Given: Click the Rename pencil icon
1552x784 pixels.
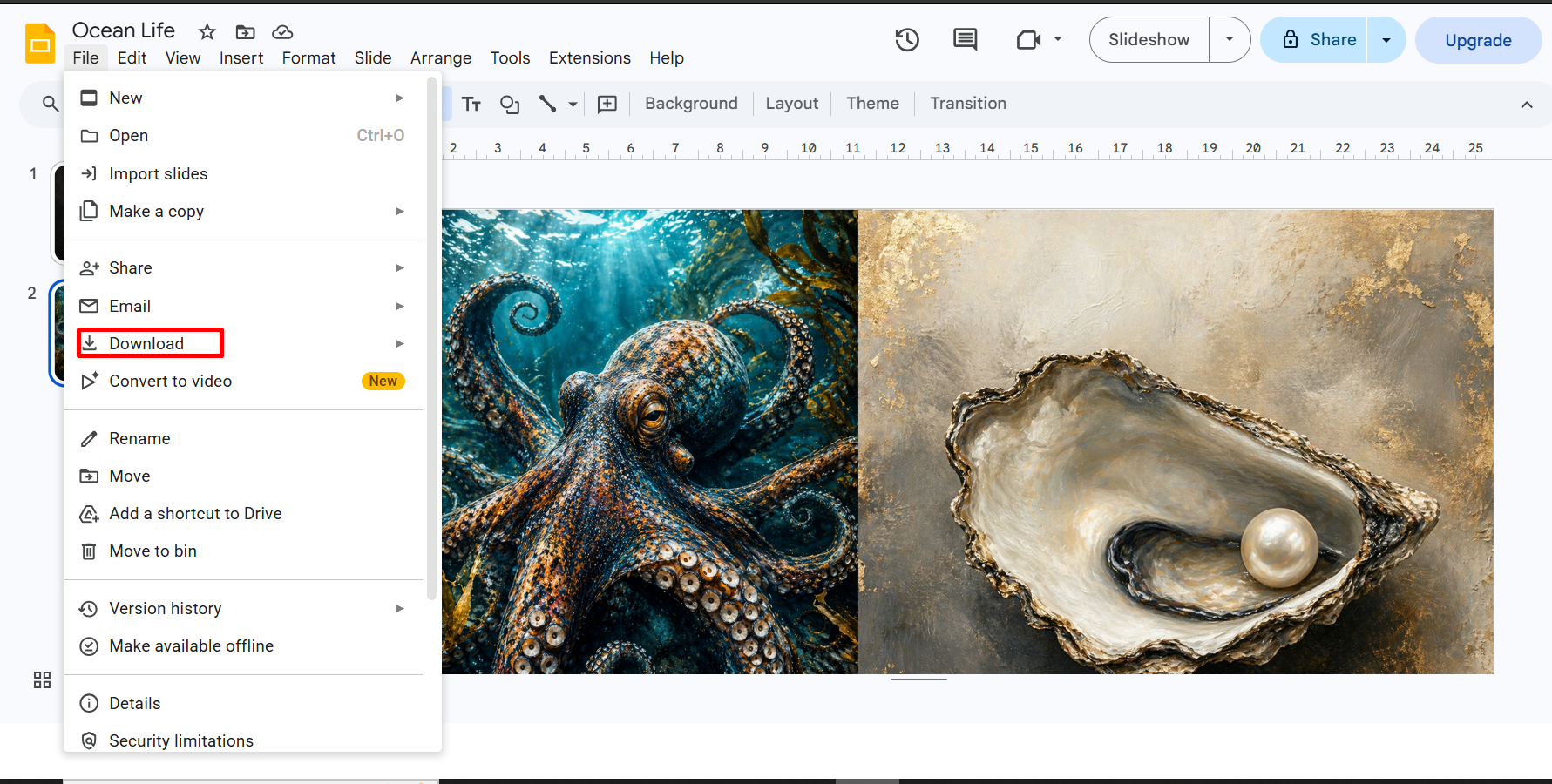Looking at the screenshot, I should [x=89, y=438].
